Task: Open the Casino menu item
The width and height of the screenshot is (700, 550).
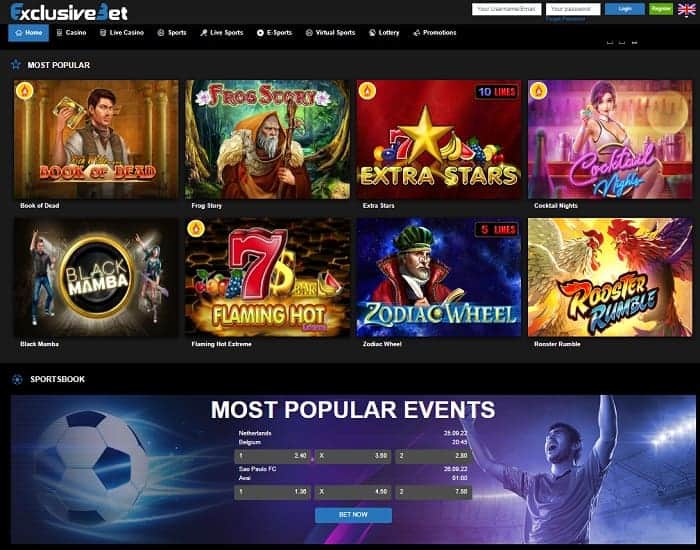Action: 71,33
